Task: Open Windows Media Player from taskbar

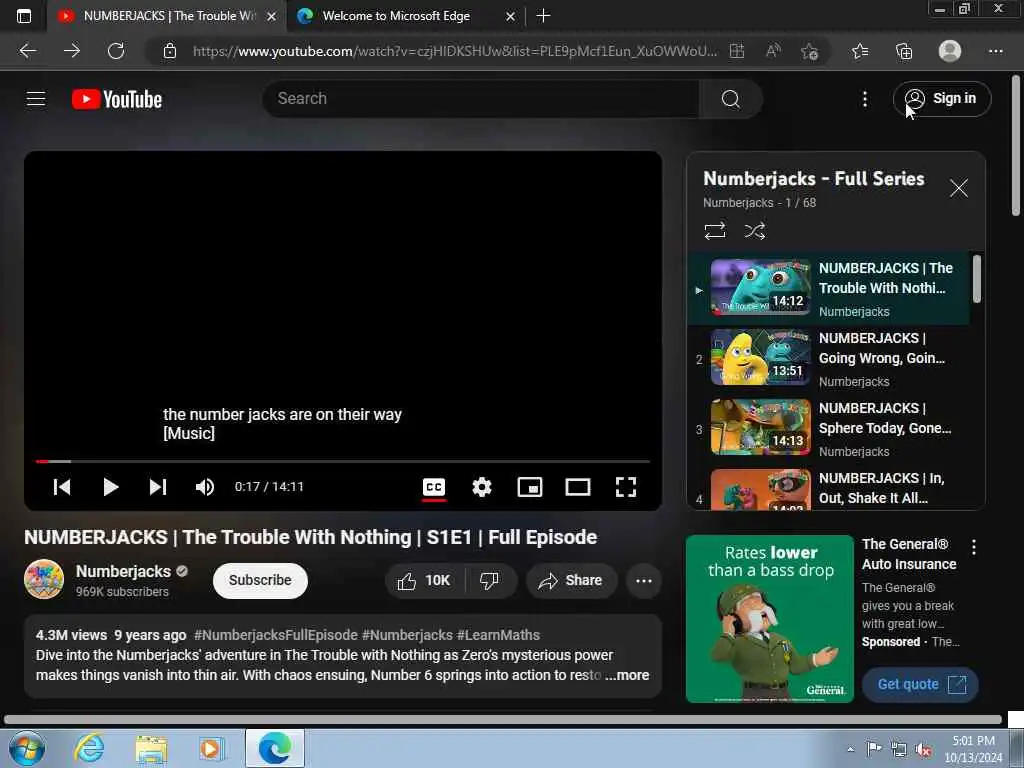Action: [x=212, y=748]
